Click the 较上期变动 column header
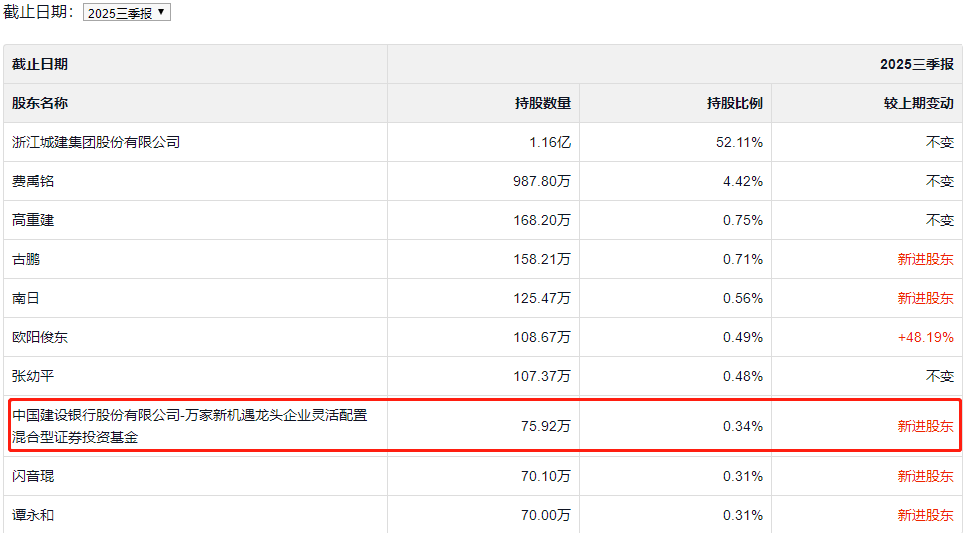The width and height of the screenshot is (965, 533). (x=919, y=103)
